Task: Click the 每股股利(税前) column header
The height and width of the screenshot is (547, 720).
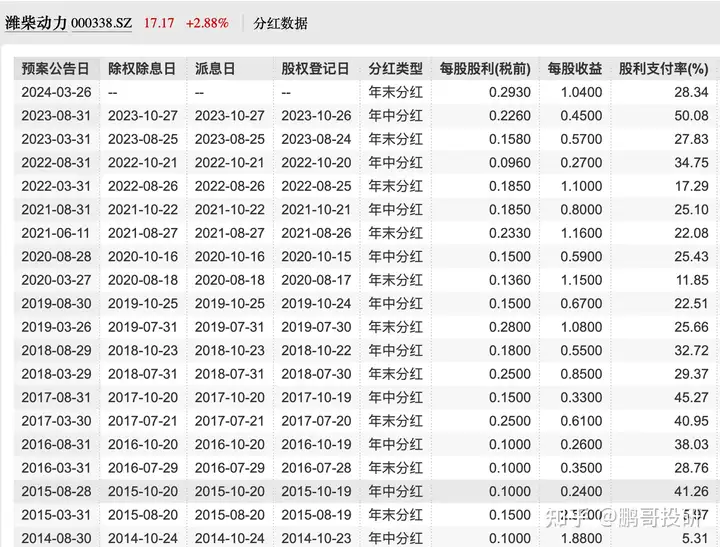Action: click(x=485, y=69)
